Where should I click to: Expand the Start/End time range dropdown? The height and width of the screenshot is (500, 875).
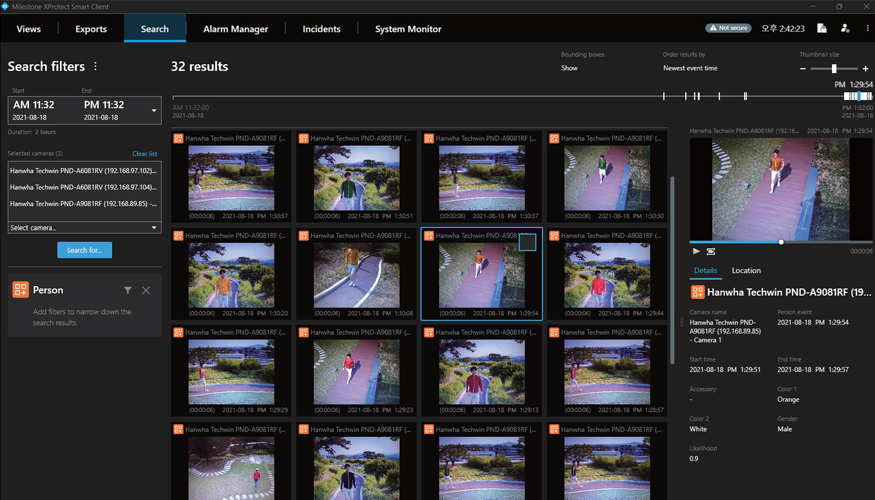tap(154, 110)
